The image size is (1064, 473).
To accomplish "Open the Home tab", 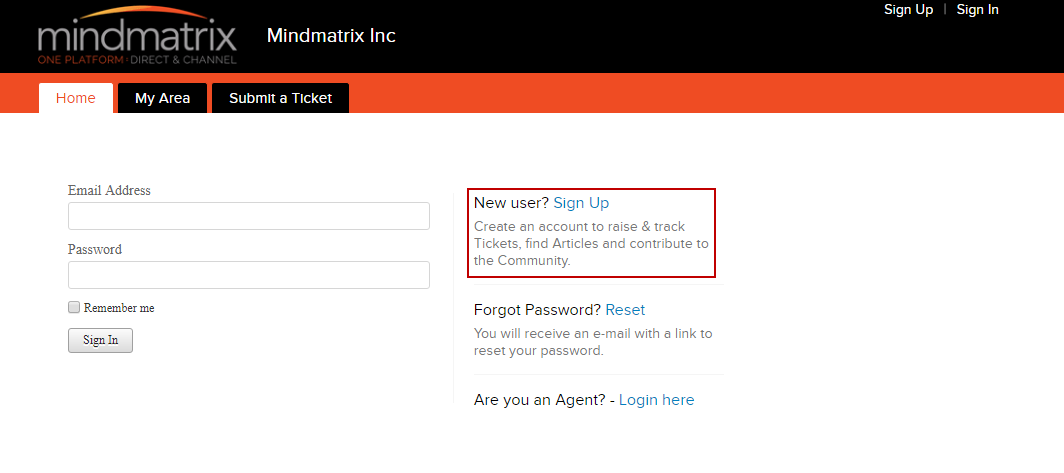I will (76, 98).
